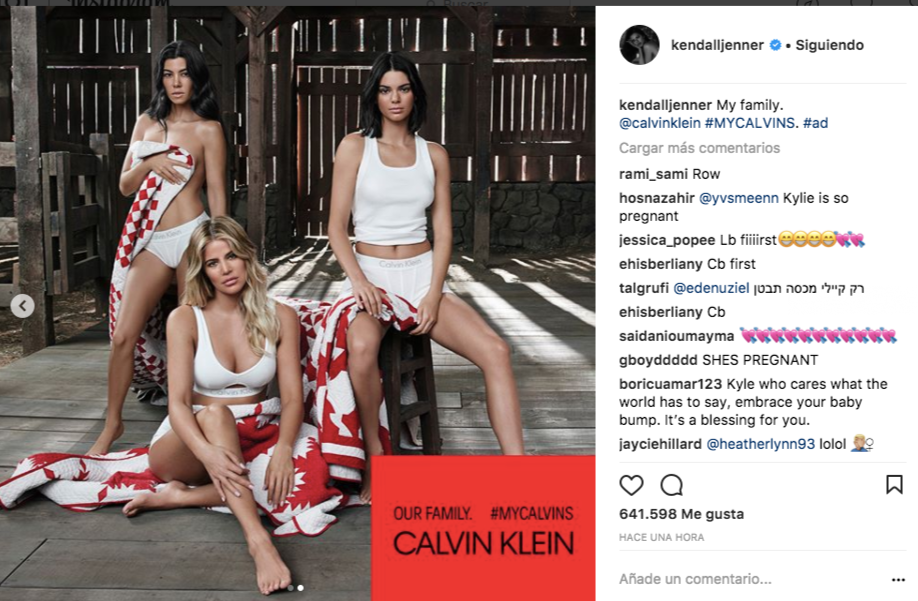
Task: Select the second carousel dot indicator
Action: (300, 588)
